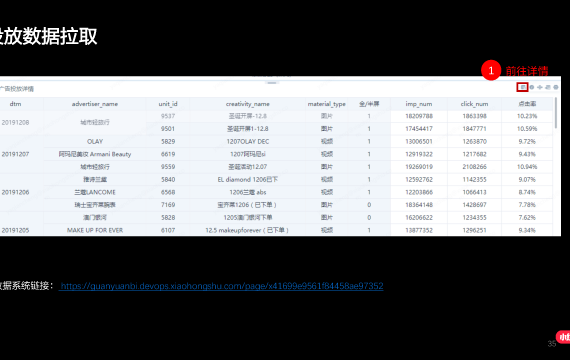Click the table's vertical scrollbar thumb

pos(556,113)
